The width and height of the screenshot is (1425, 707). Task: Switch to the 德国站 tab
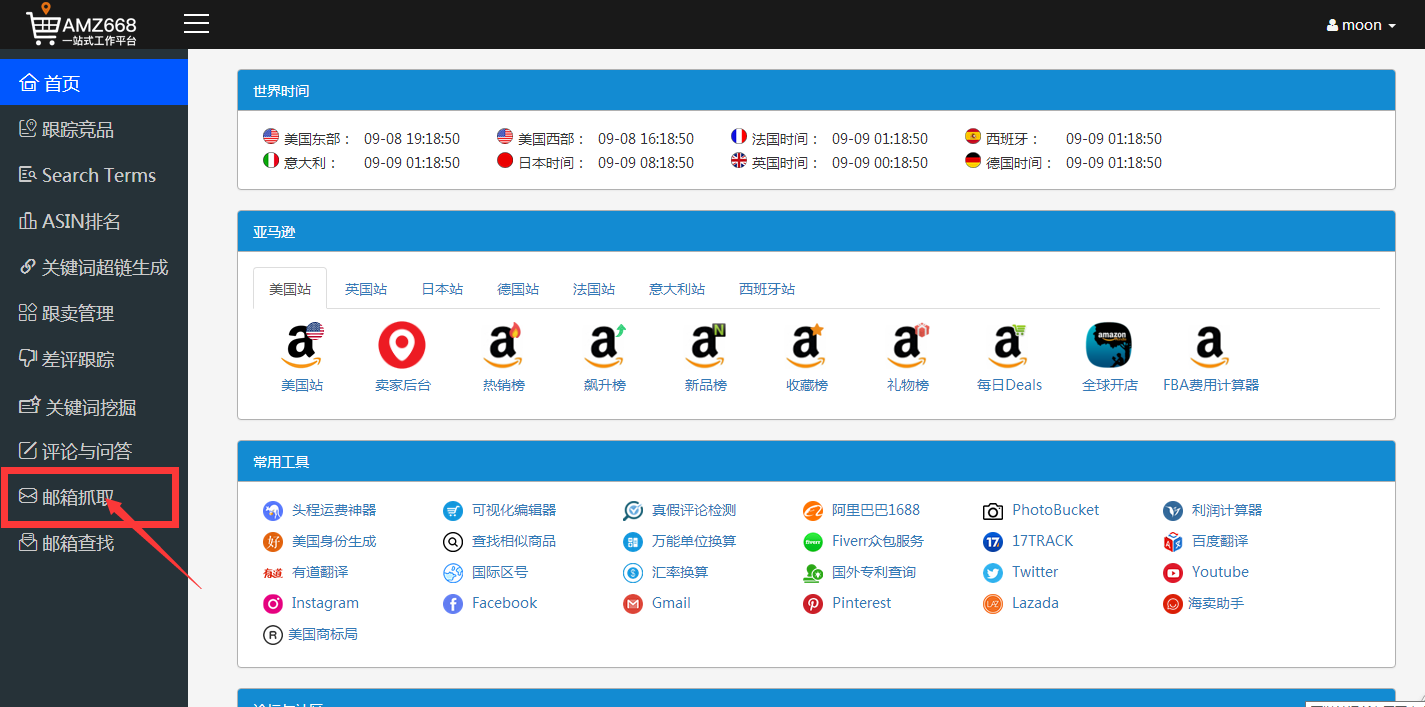click(518, 289)
